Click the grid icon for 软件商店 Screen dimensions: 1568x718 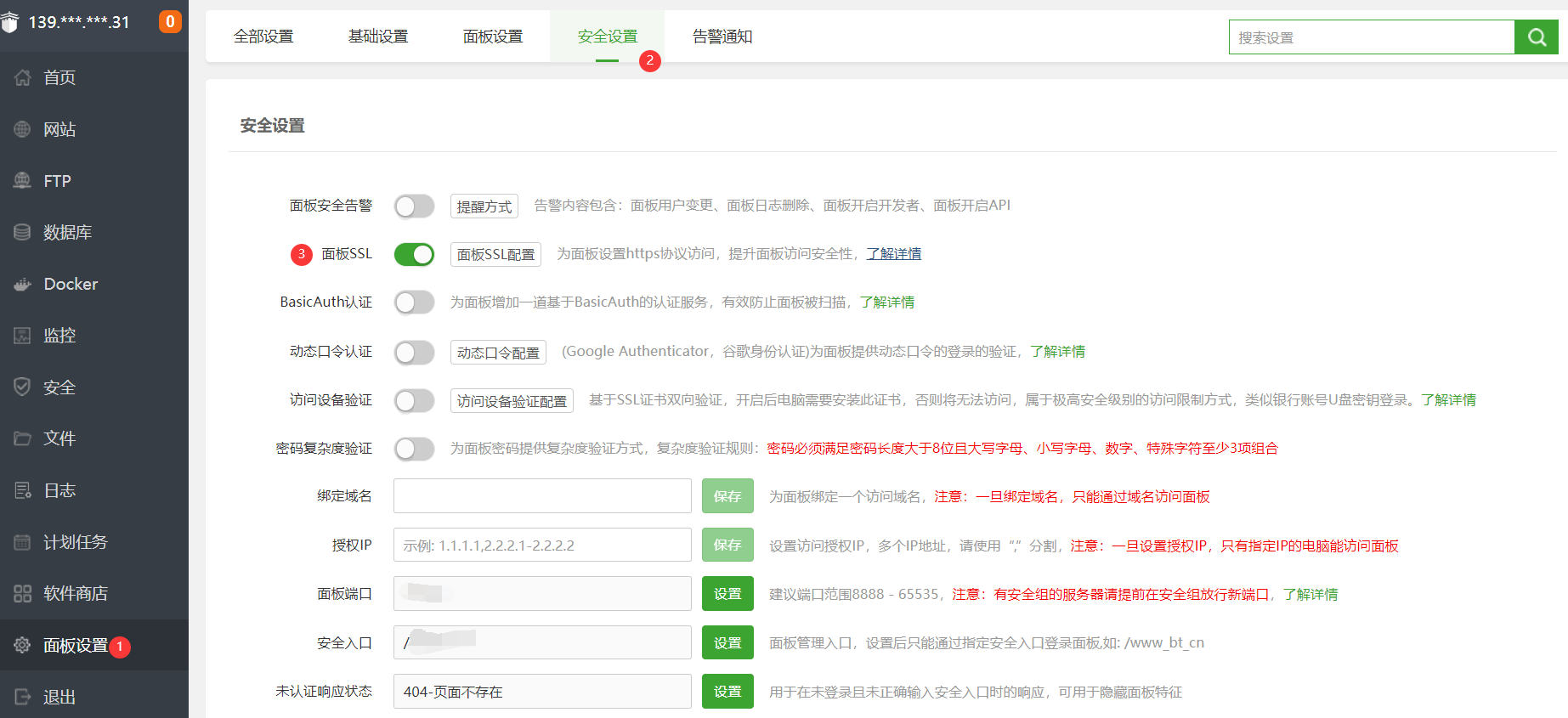point(22,593)
